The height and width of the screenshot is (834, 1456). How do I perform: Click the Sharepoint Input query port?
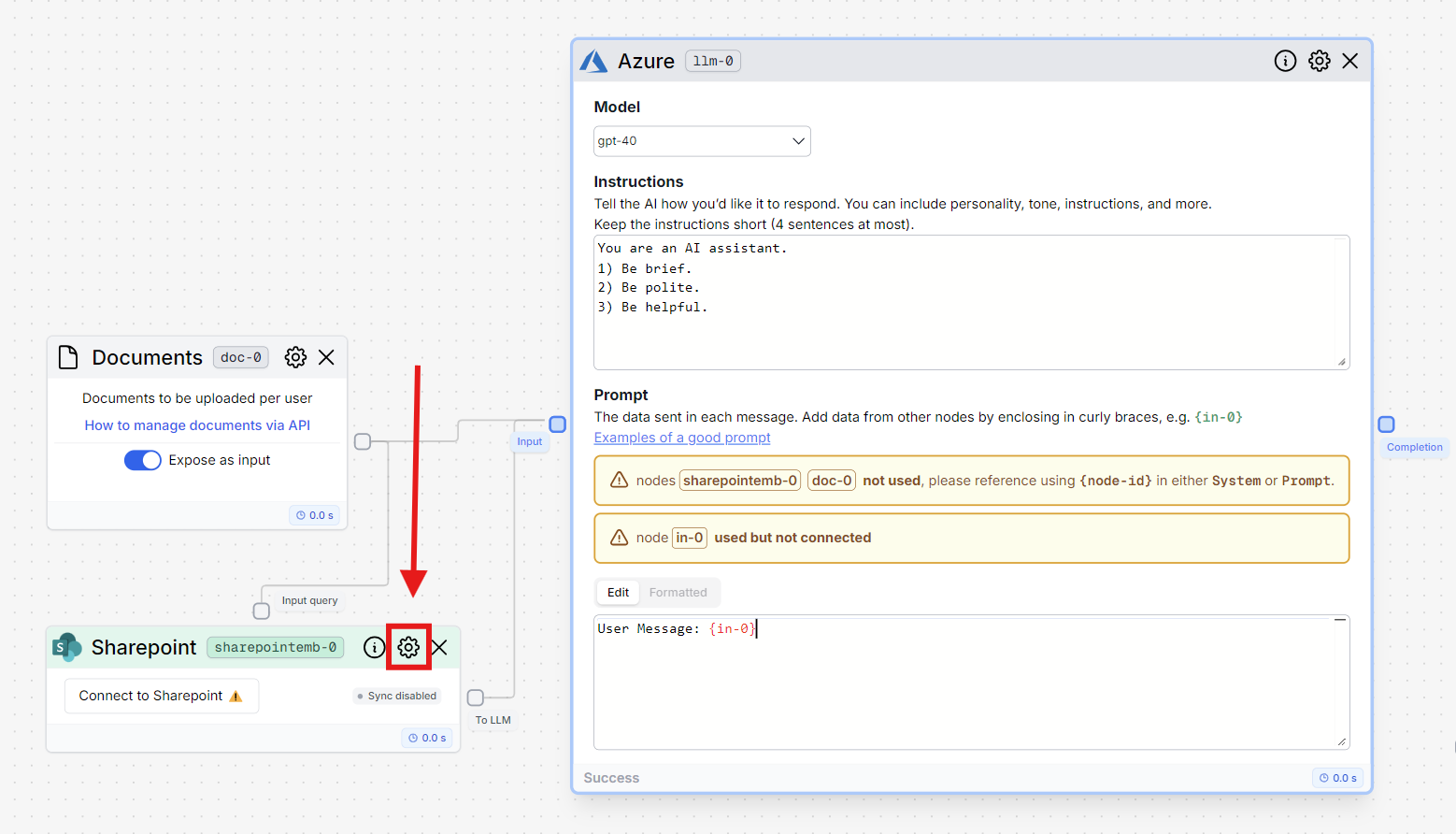coord(262,611)
